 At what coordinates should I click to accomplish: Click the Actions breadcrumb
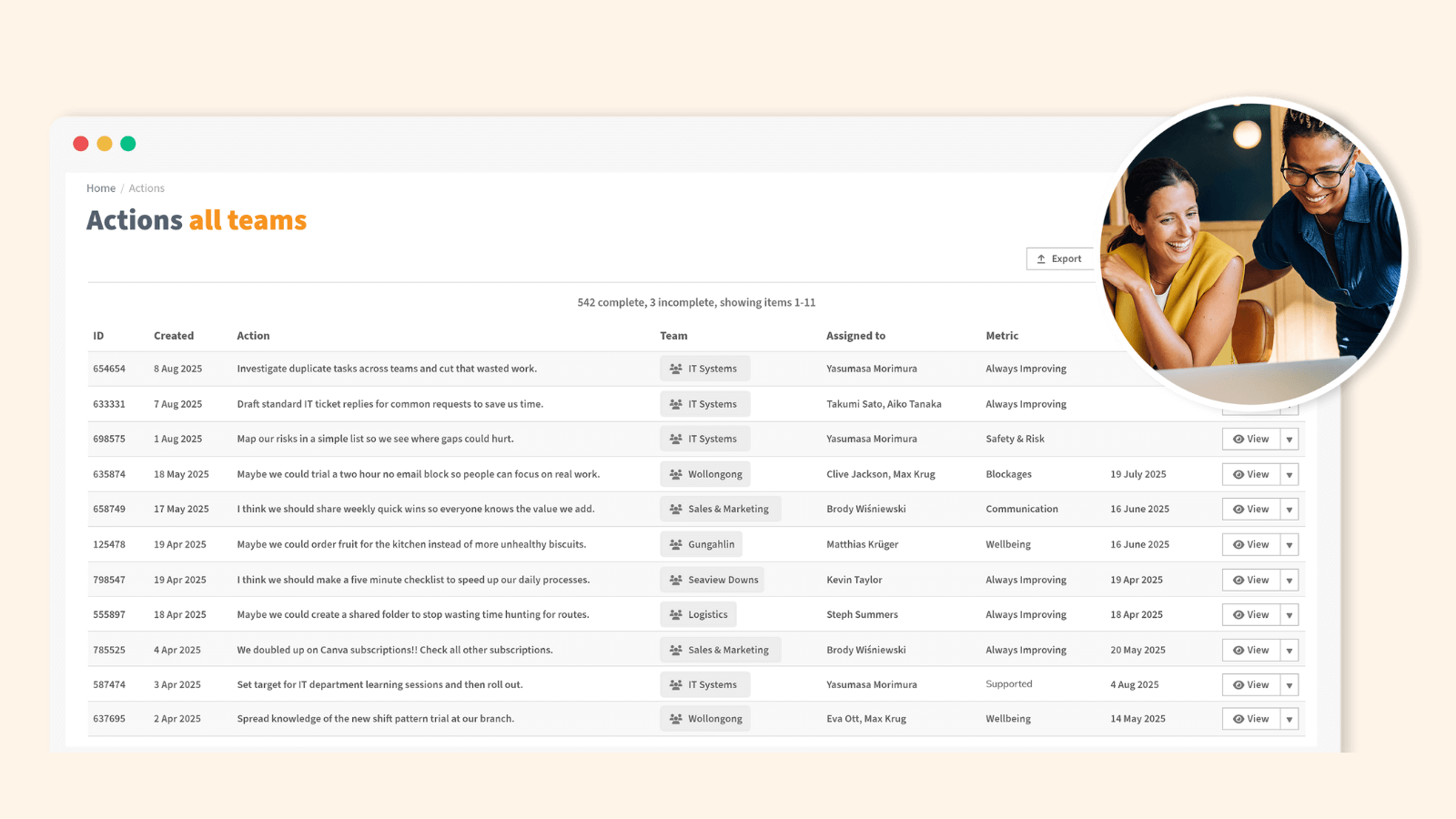click(147, 188)
